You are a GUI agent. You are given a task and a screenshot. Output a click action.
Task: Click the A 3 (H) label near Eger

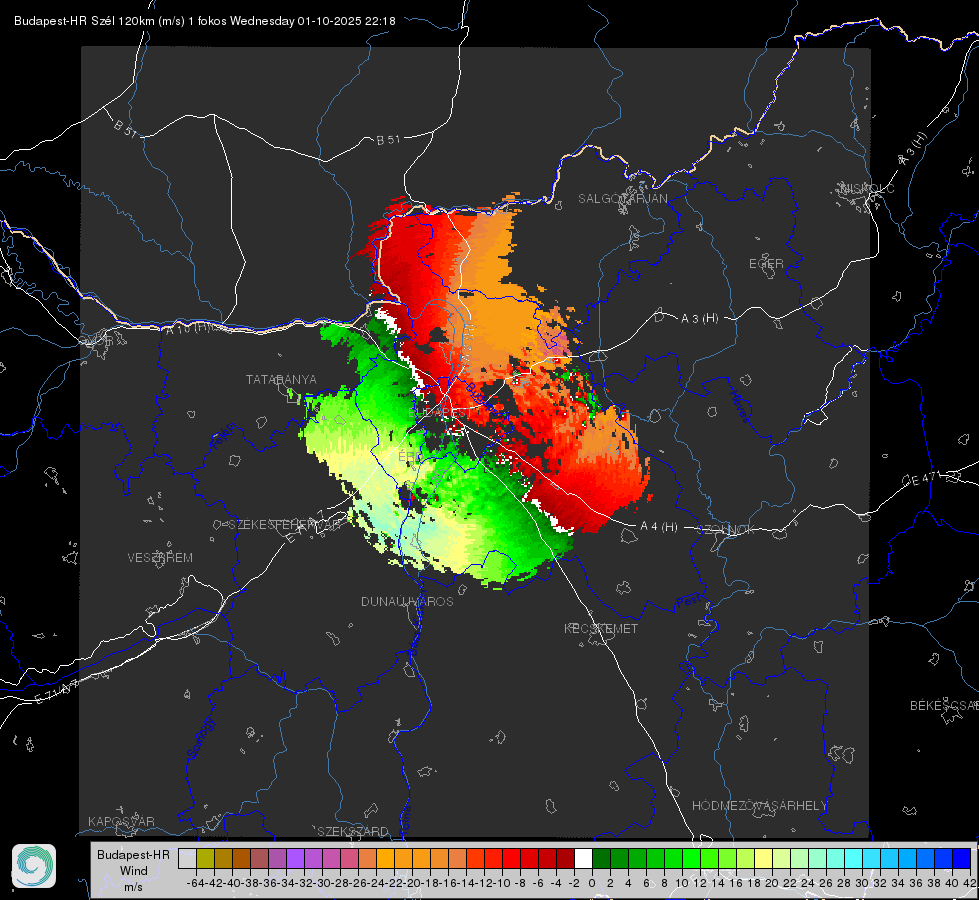(x=700, y=319)
